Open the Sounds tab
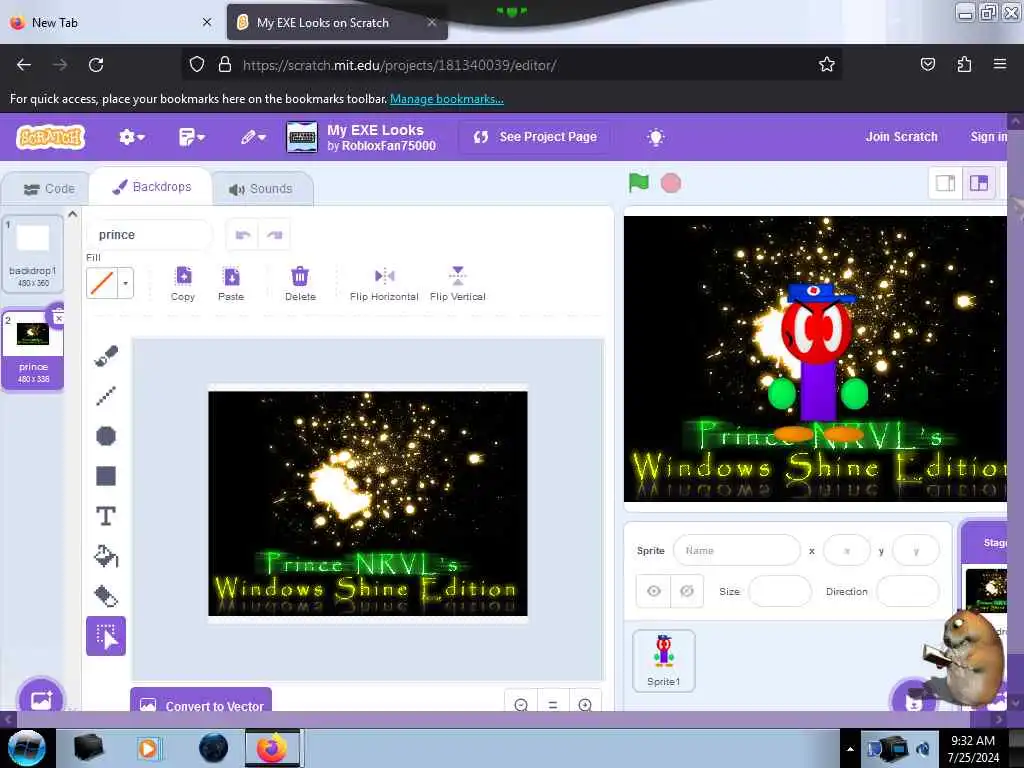 (261, 189)
